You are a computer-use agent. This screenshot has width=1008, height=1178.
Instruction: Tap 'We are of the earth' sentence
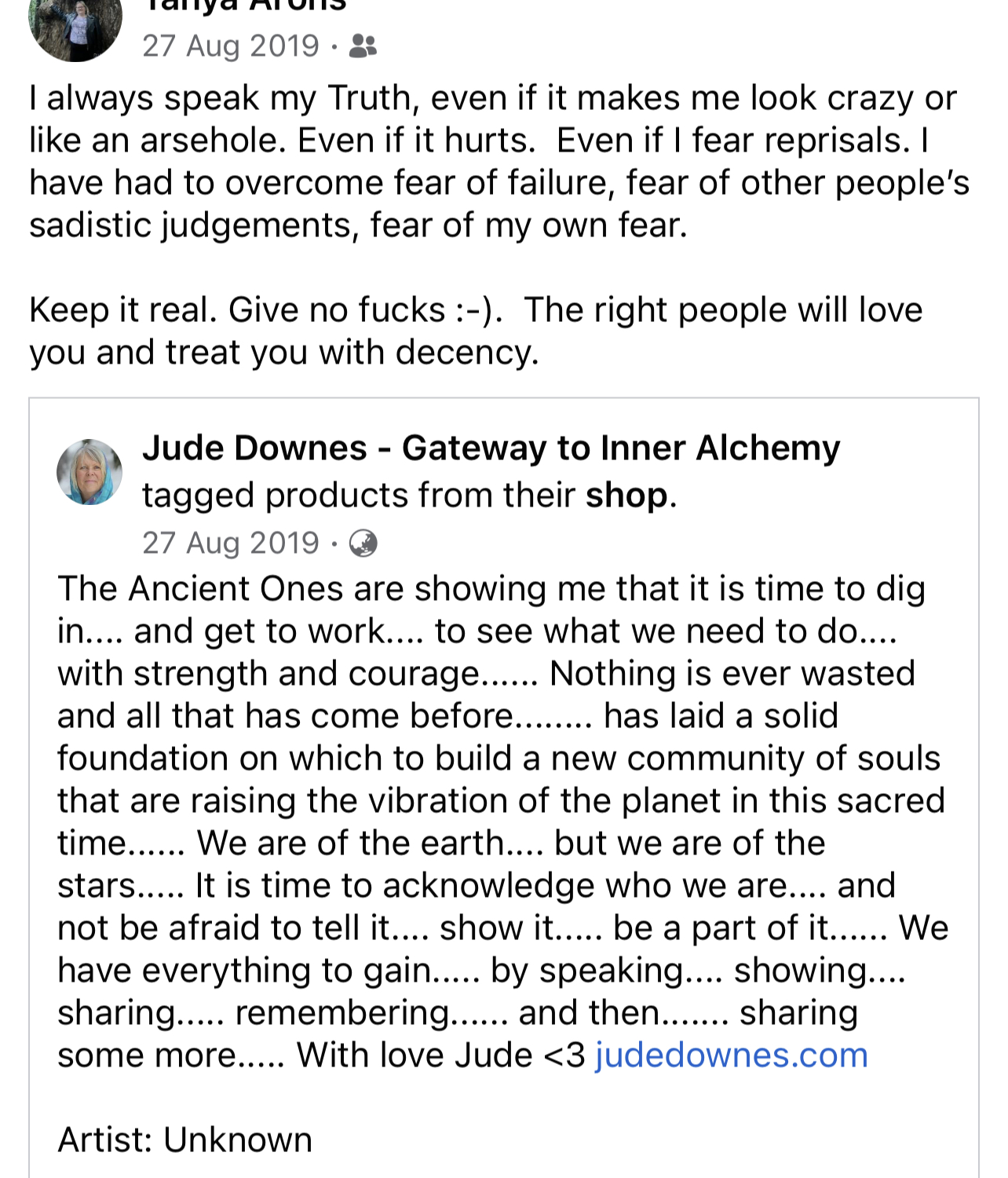(x=352, y=843)
